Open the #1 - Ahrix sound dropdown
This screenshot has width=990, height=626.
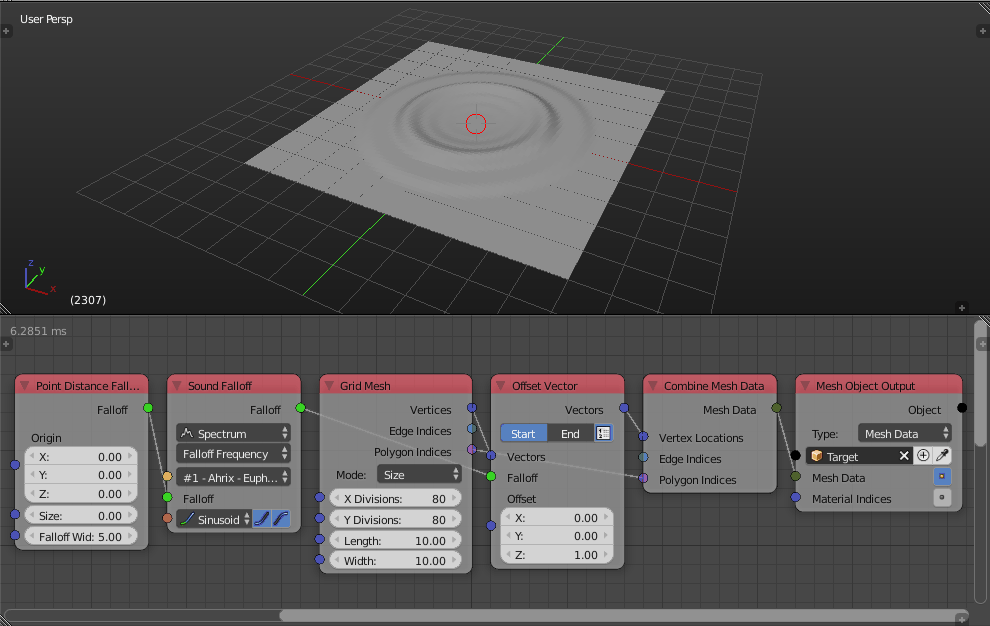pyautogui.click(x=233, y=478)
